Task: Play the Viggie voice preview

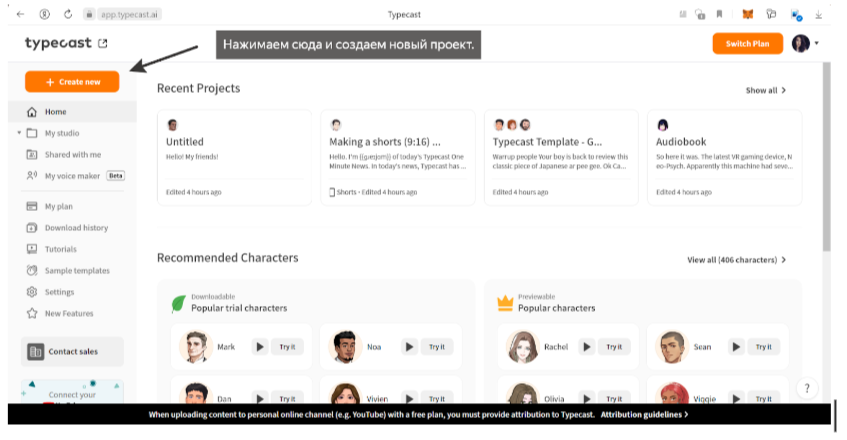Action: [736, 398]
